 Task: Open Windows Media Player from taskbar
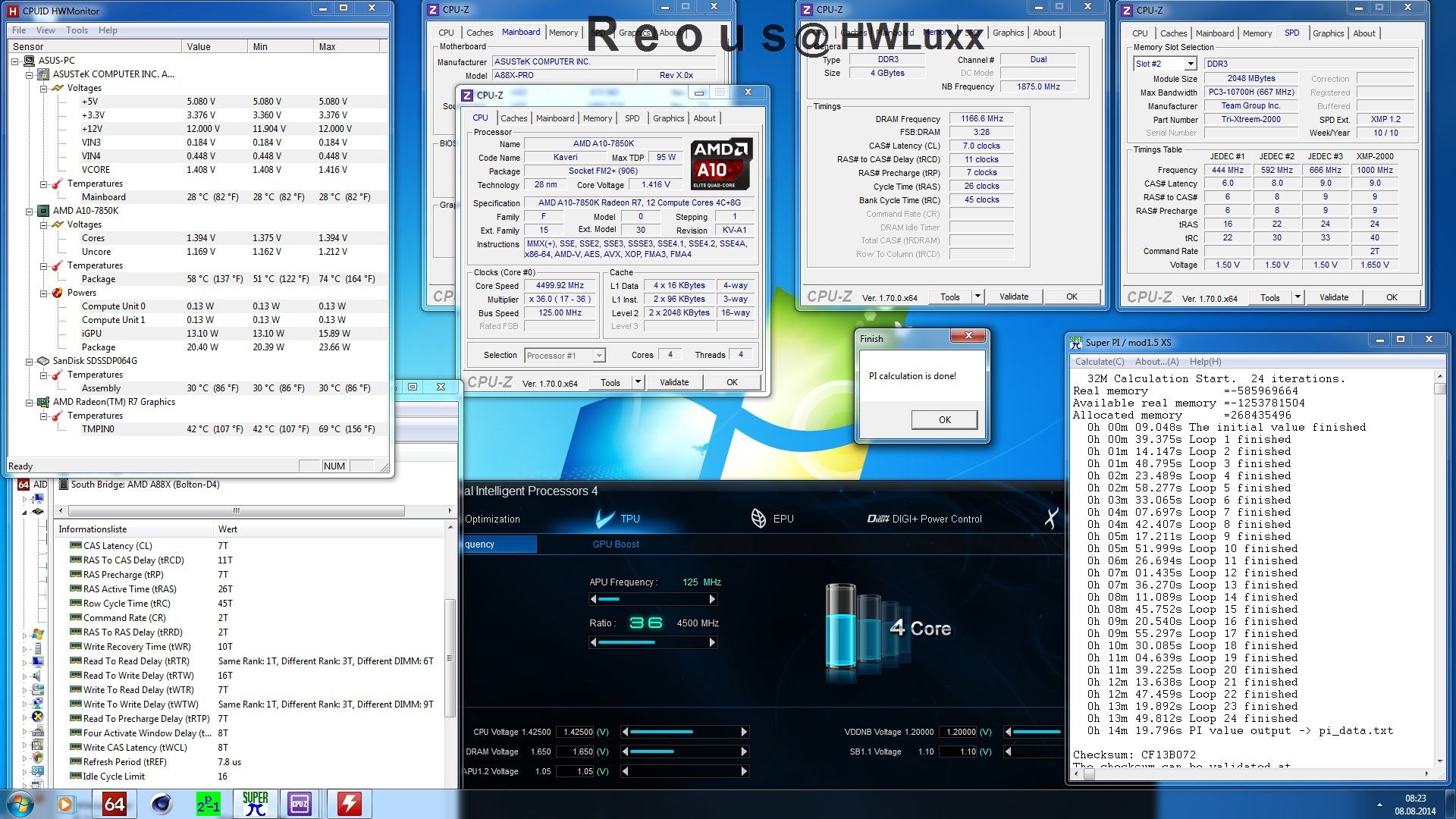(x=64, y=804)
